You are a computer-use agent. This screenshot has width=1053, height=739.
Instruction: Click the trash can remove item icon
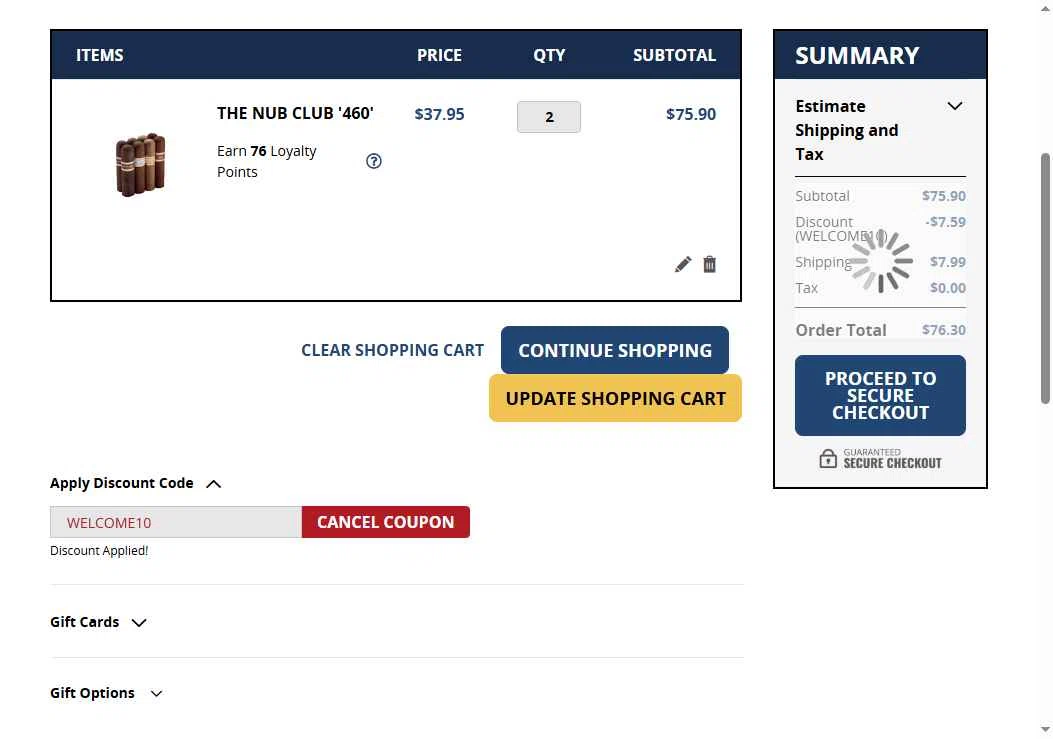[x=710, y=264]
